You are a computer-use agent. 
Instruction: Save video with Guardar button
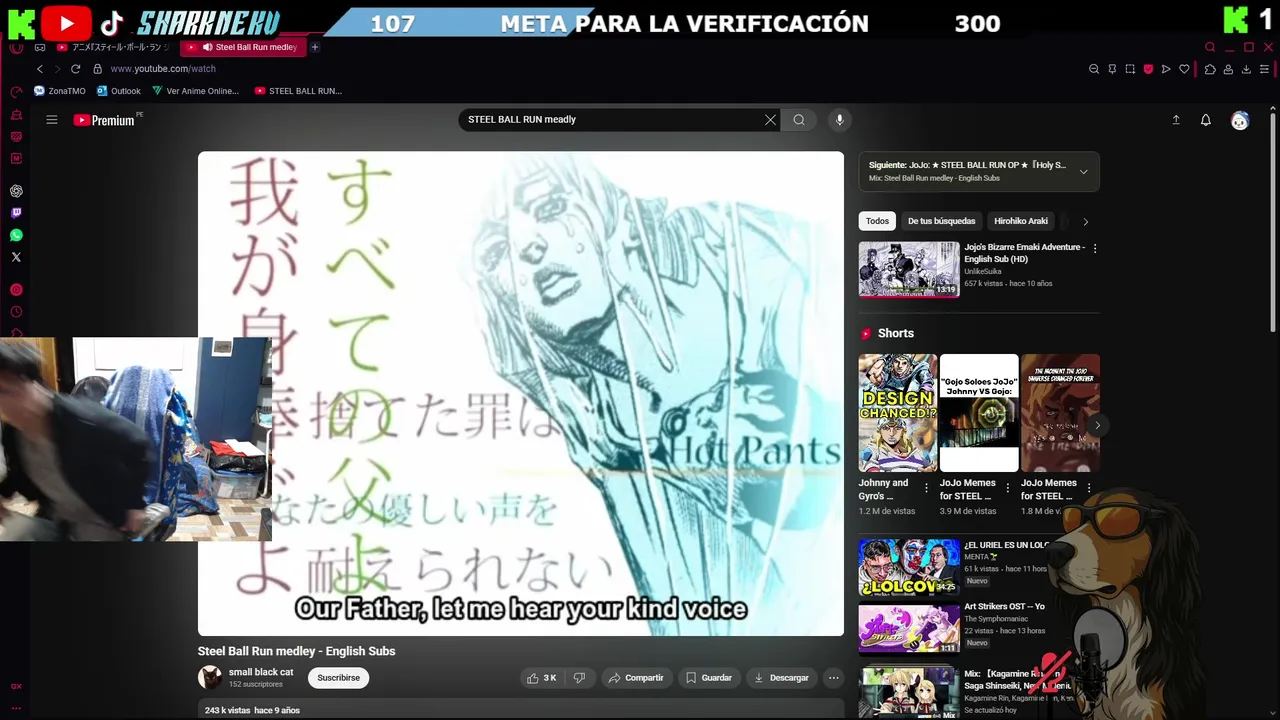(x=708, y=678)
